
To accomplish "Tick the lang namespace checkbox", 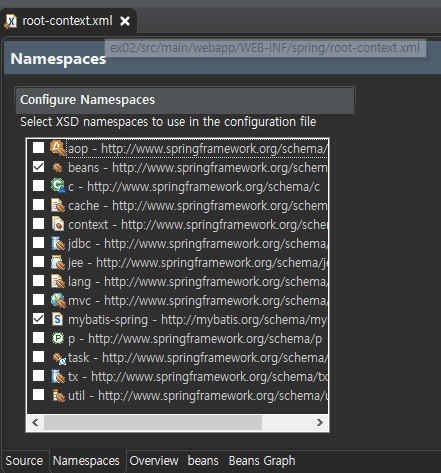I will tap(38, 281).
